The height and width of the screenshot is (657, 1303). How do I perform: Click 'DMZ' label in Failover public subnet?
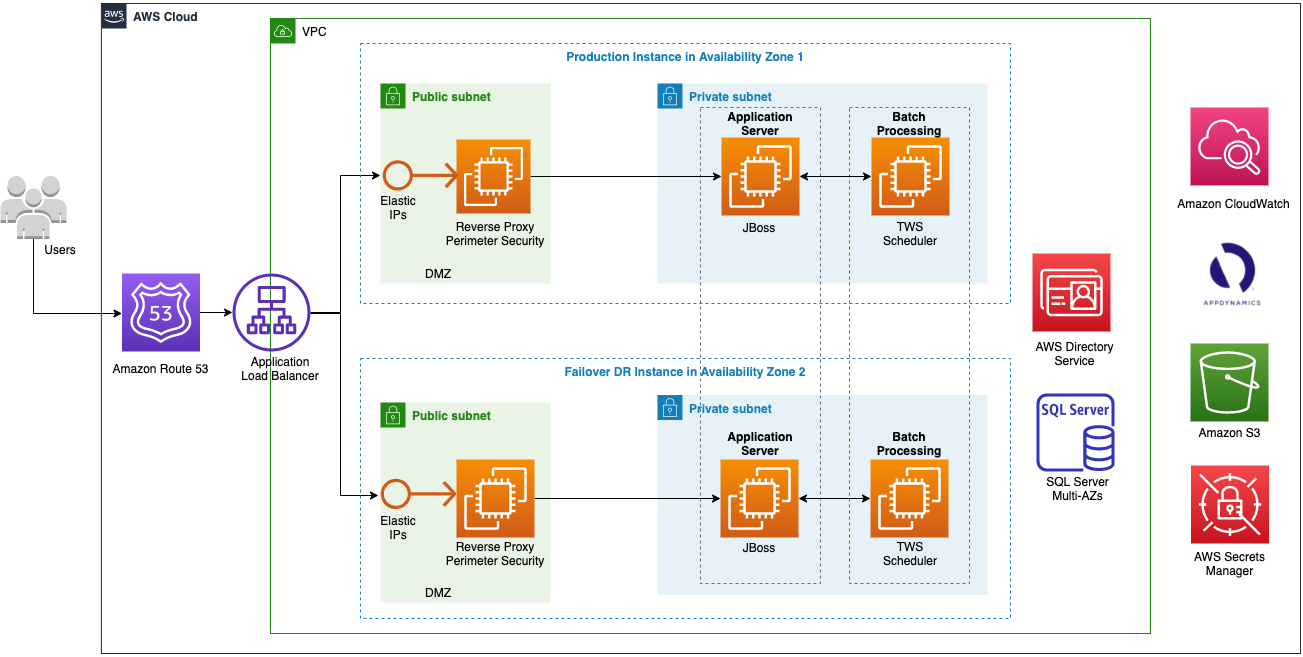[x=438, y=593]
